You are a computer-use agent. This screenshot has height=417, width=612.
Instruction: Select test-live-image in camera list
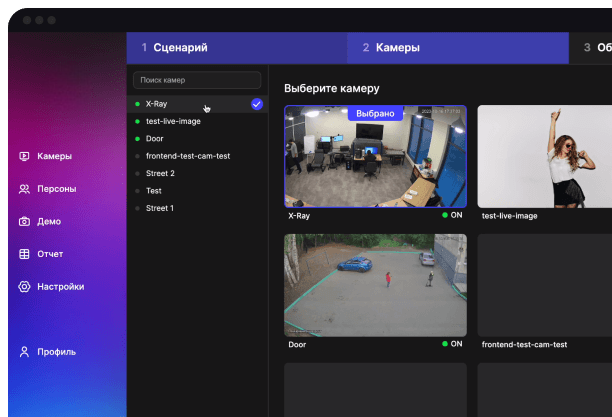pyautogui.click(x=172, y=121)
